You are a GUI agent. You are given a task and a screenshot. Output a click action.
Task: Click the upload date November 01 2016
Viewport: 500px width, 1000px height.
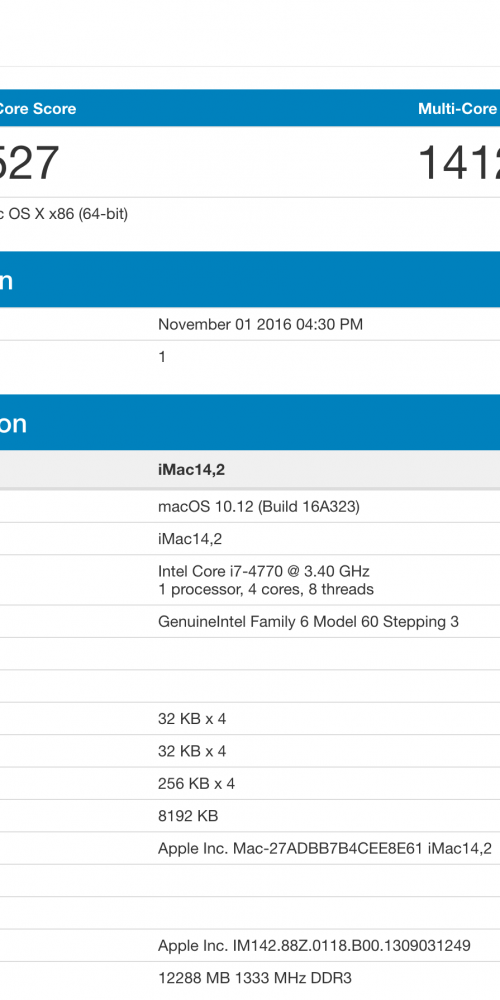(260, 324)
